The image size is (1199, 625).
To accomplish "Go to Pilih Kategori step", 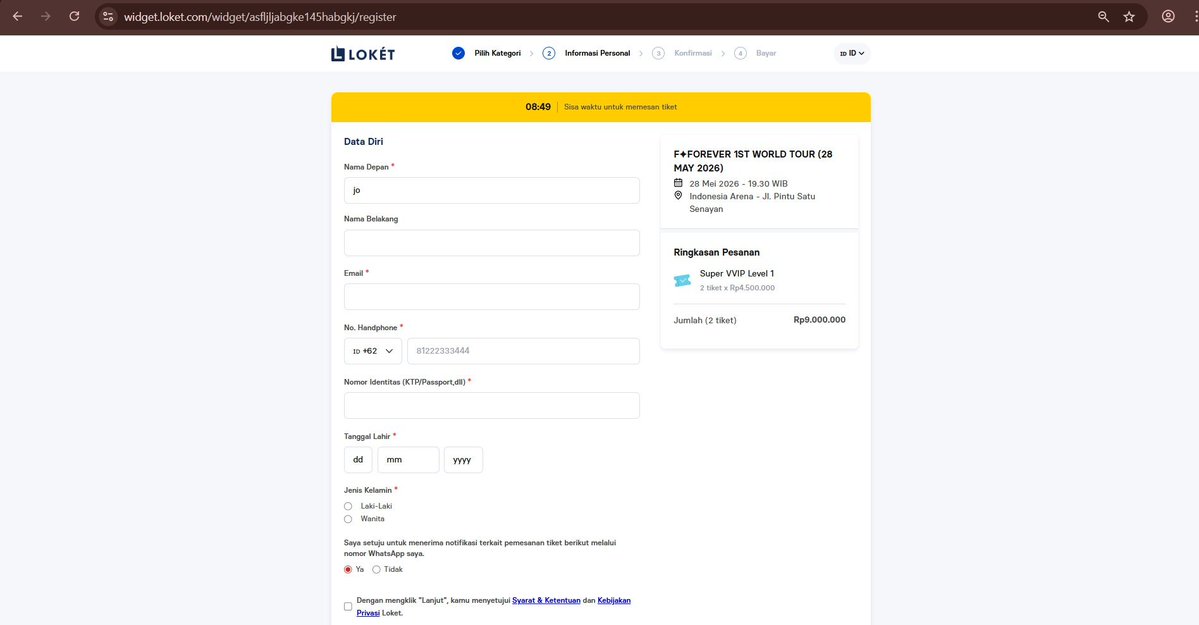I will [498, 54].
